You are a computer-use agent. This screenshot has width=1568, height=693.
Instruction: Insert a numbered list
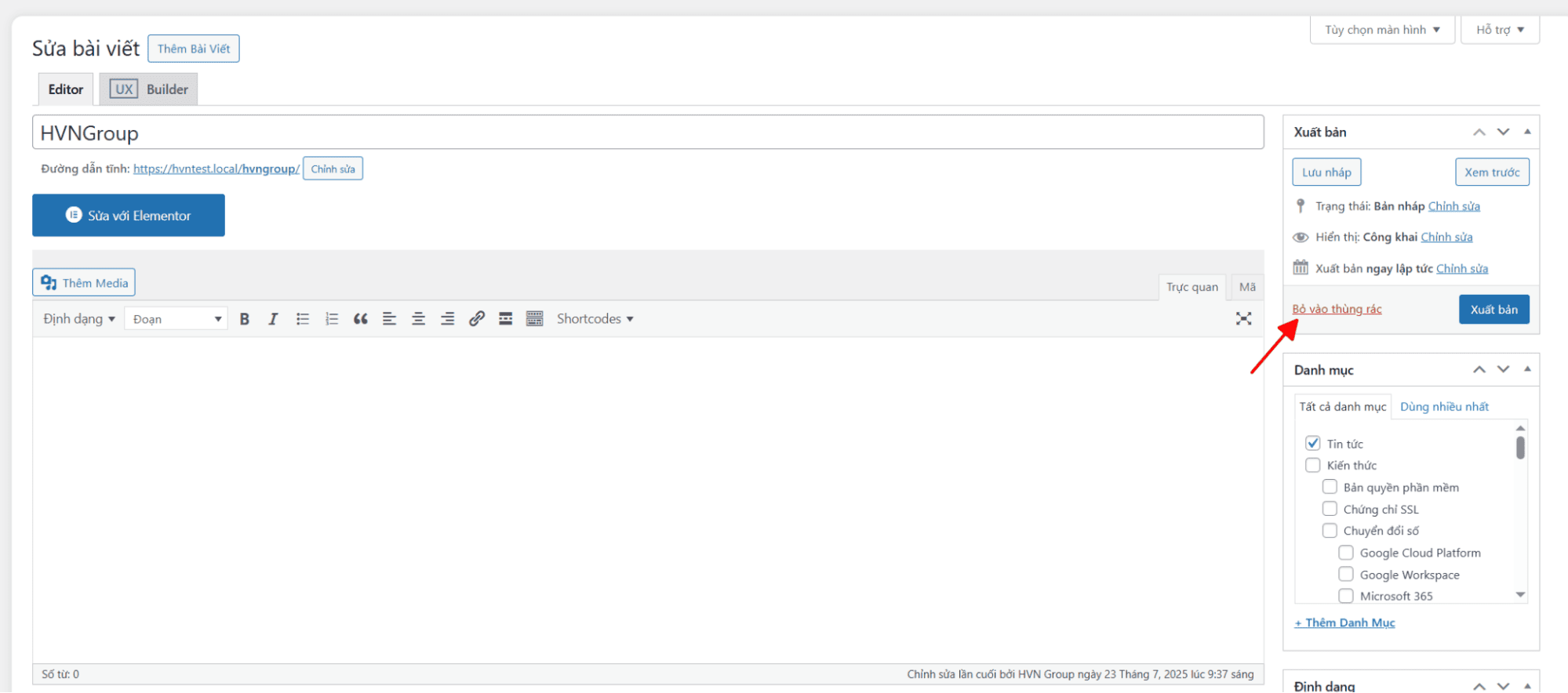coord(332,319)
